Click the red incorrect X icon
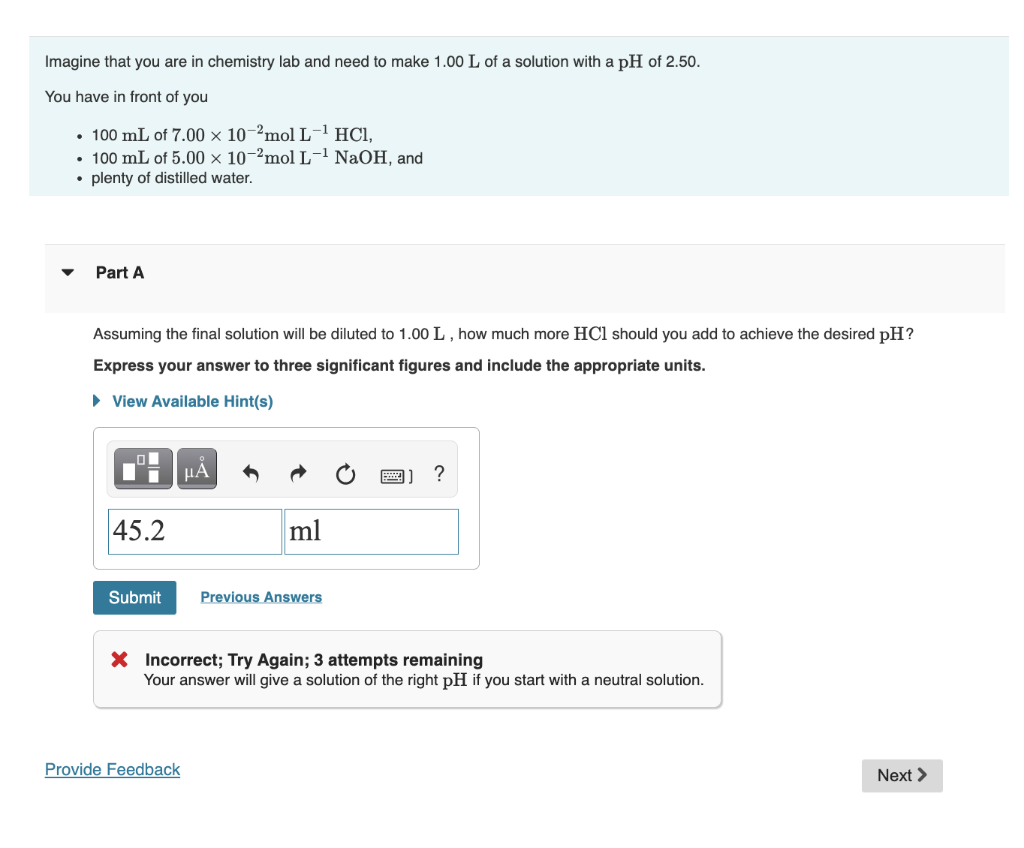Viewport: 1024px width, 848px height. [117, 659]
